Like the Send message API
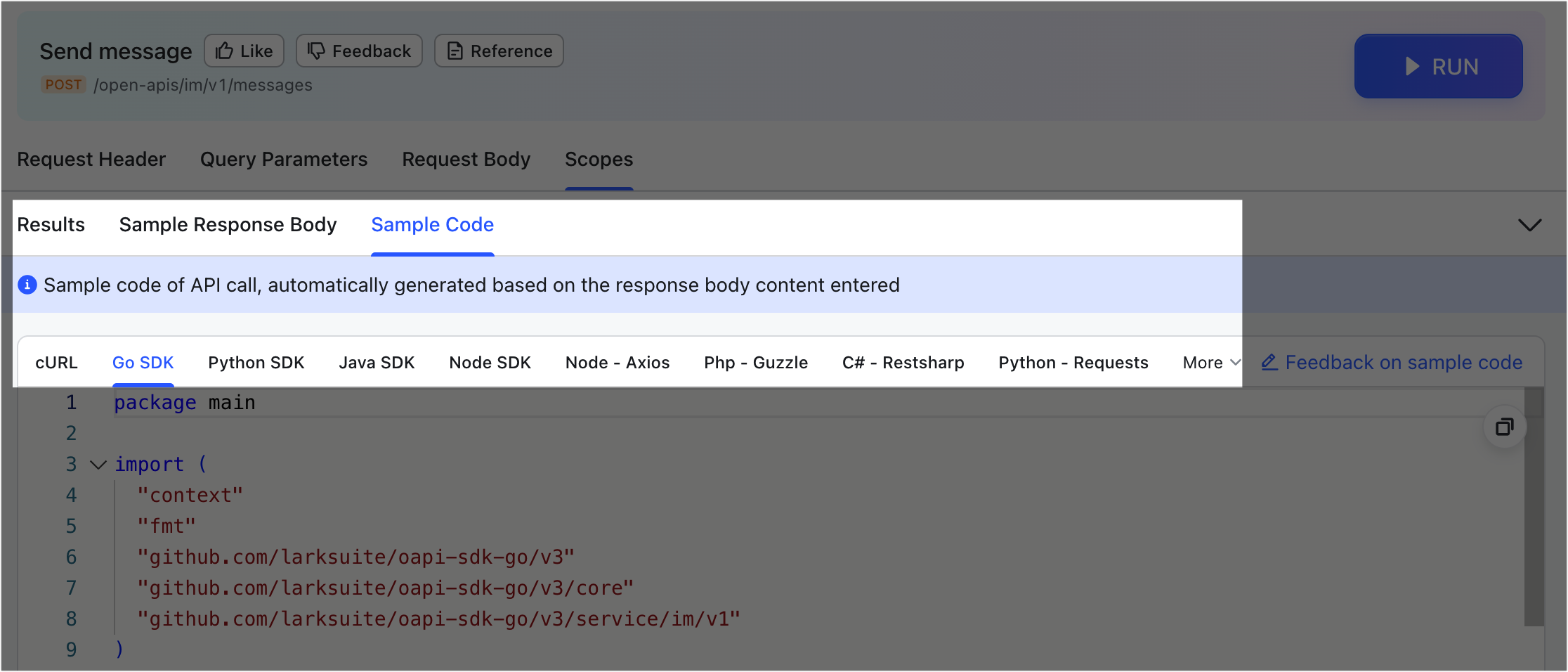Viewport: 1568px width, 672px height. (244, 51)
